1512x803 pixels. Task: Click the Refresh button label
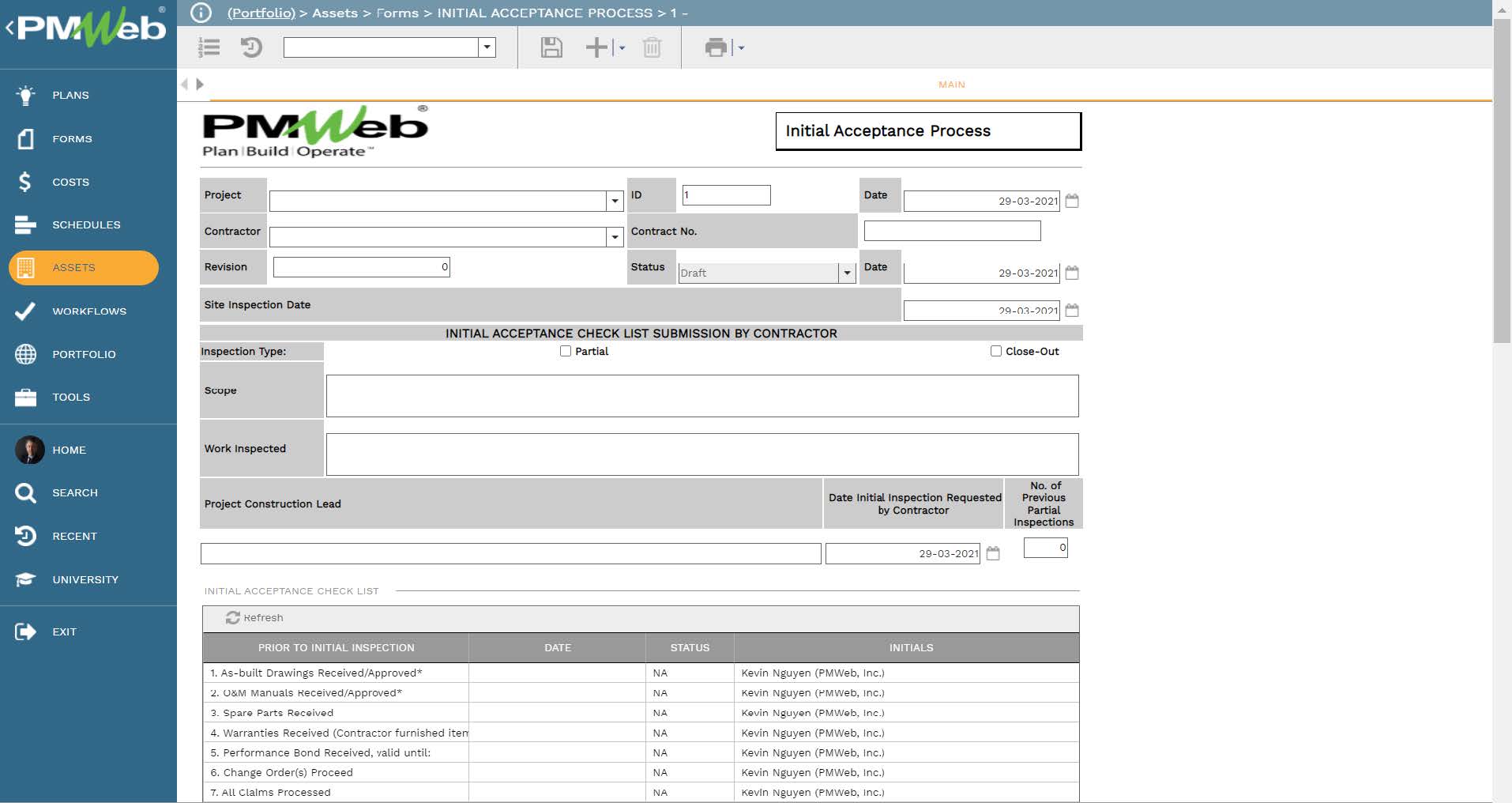263,617
